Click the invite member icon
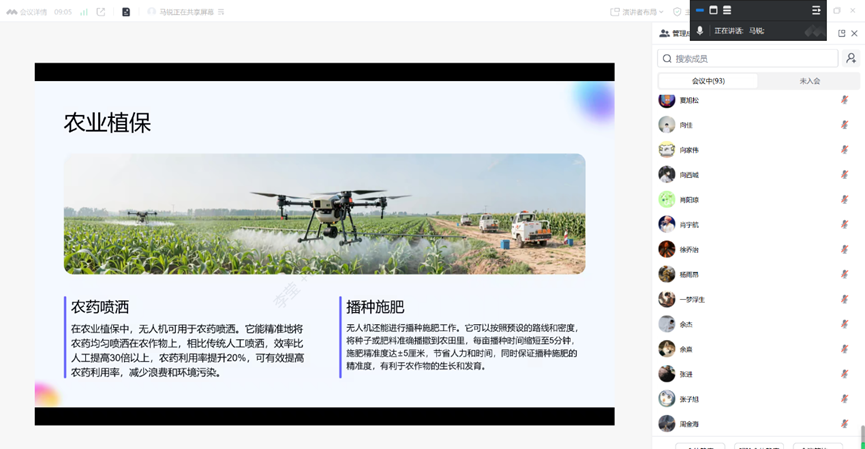The width and height of the screenshot is (865, 449). click(851, 59)
